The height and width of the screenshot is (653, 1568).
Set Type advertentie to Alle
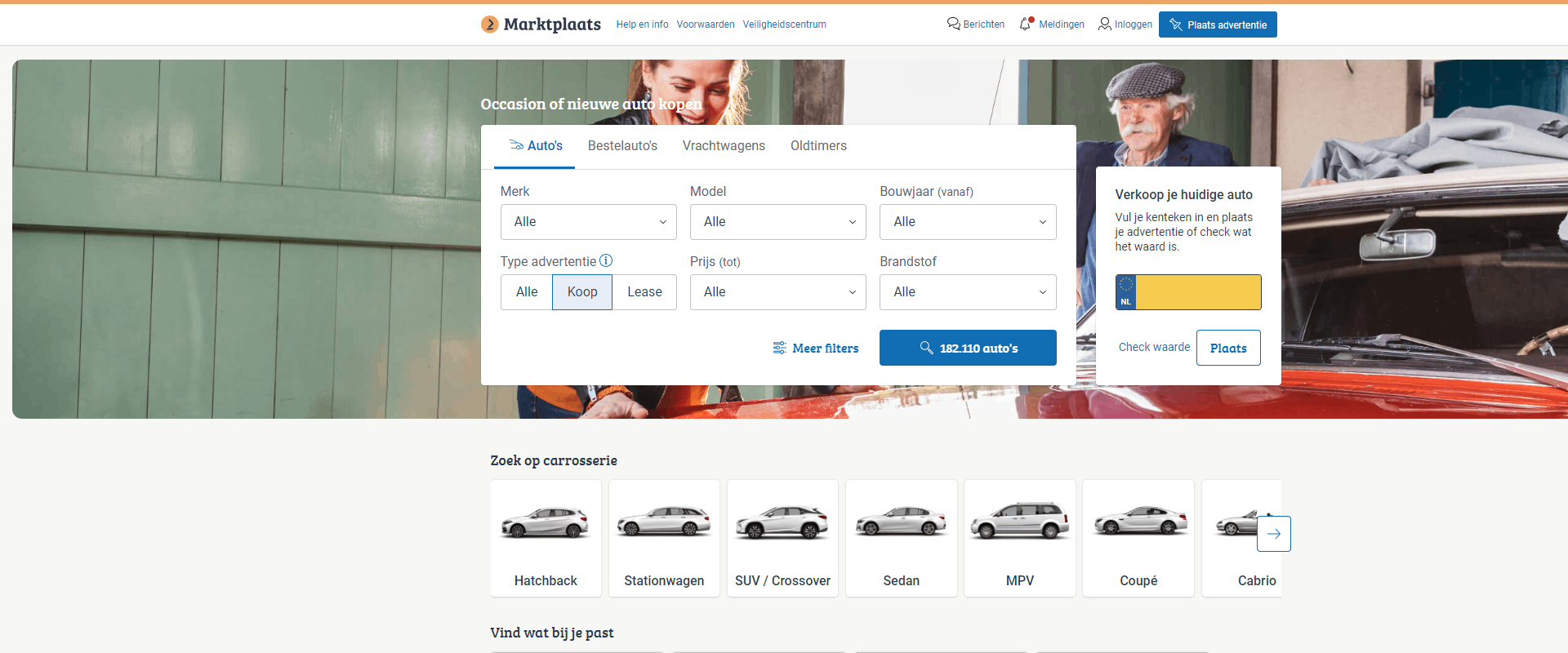(x=527, y=292)
